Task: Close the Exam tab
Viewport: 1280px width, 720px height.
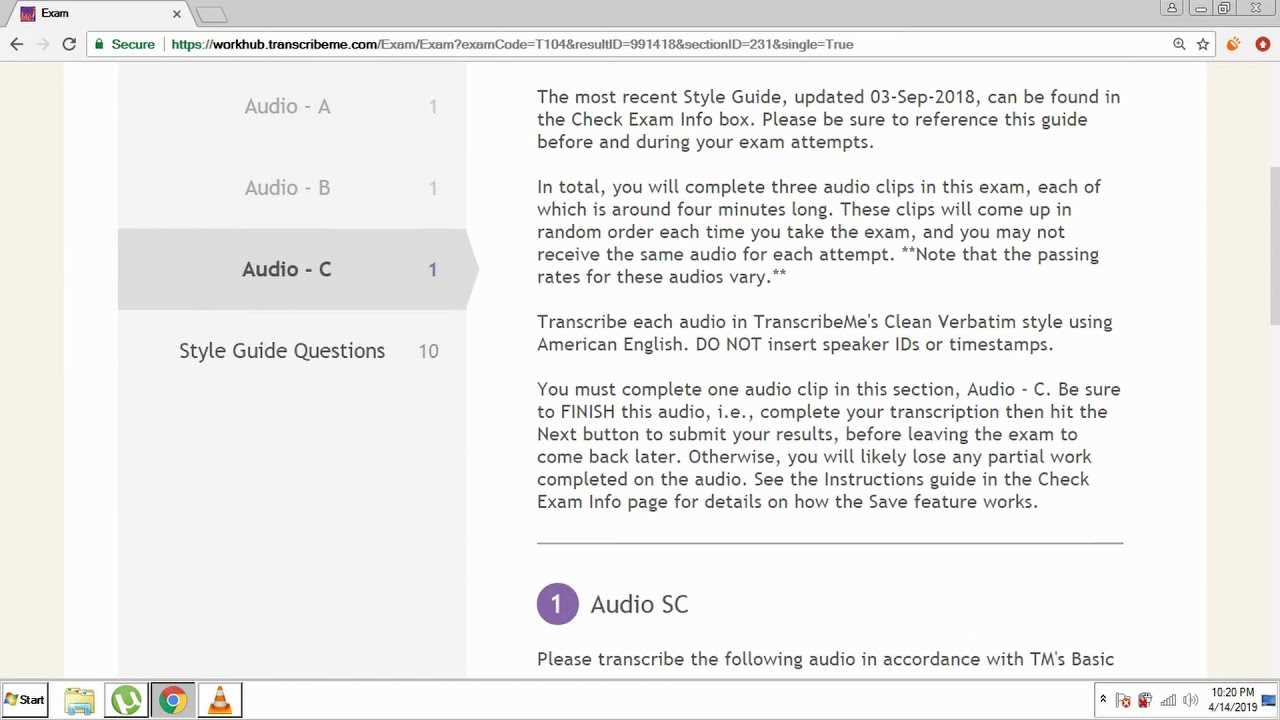Action: point(177,14)
